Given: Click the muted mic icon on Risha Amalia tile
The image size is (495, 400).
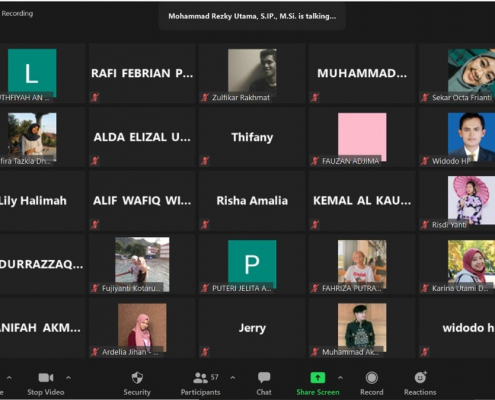Looking at the screenshot, I should (x=205, y=225).
